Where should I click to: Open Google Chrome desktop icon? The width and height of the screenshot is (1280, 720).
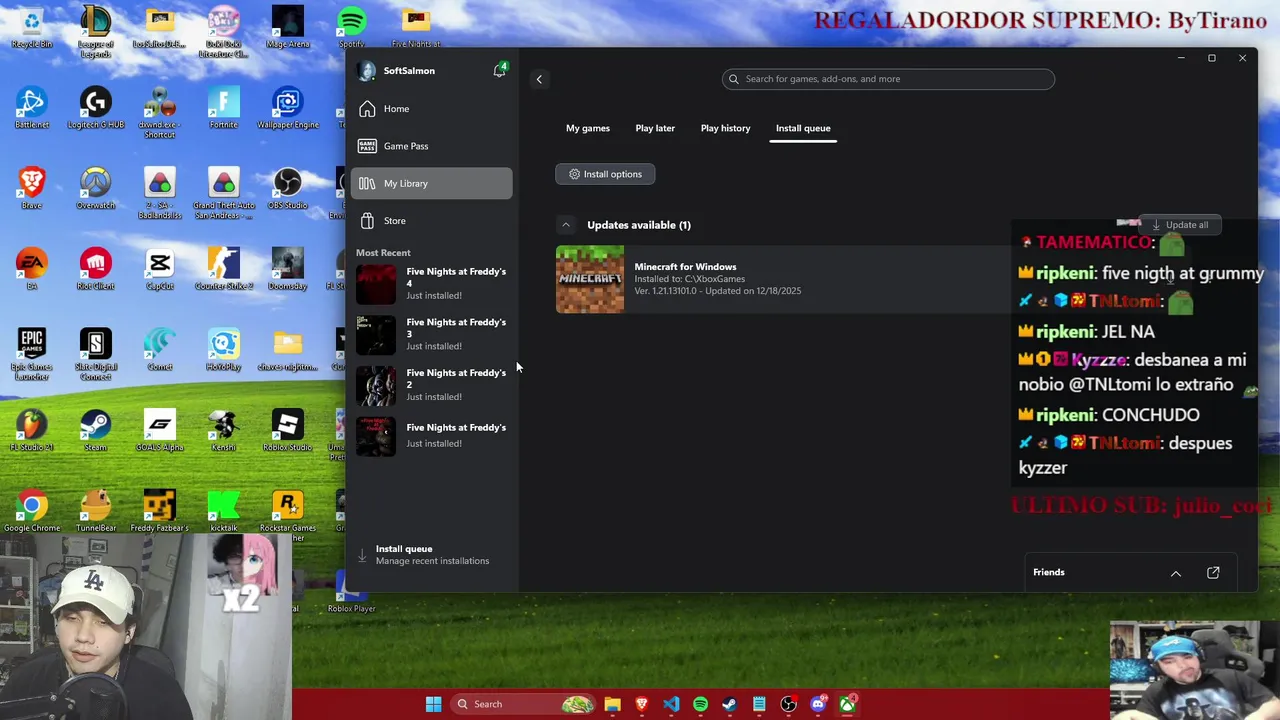32,511
